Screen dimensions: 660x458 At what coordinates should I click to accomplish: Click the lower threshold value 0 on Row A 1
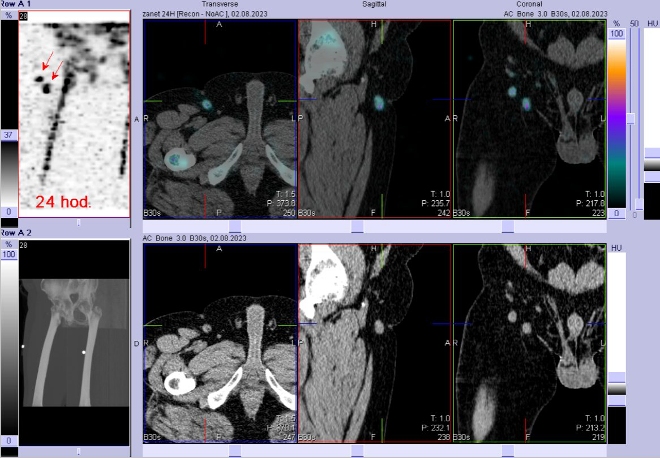[8, 212]
